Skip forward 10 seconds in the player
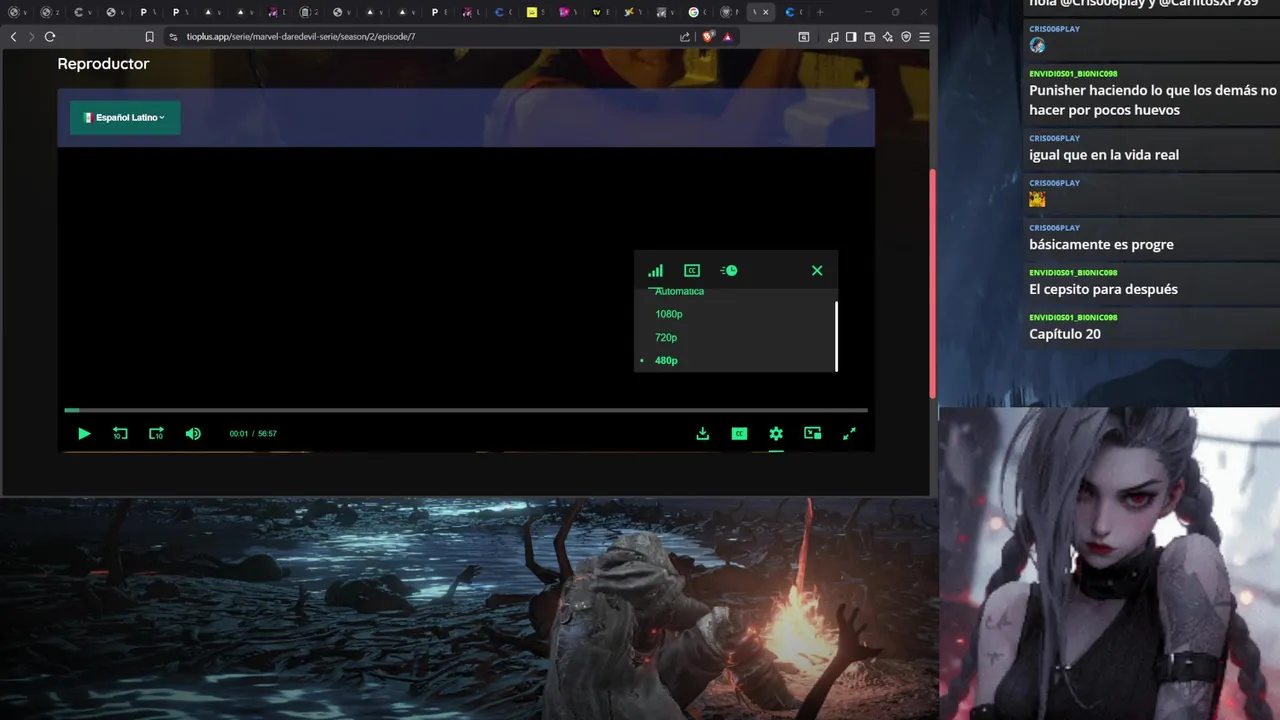 (156, 433)
